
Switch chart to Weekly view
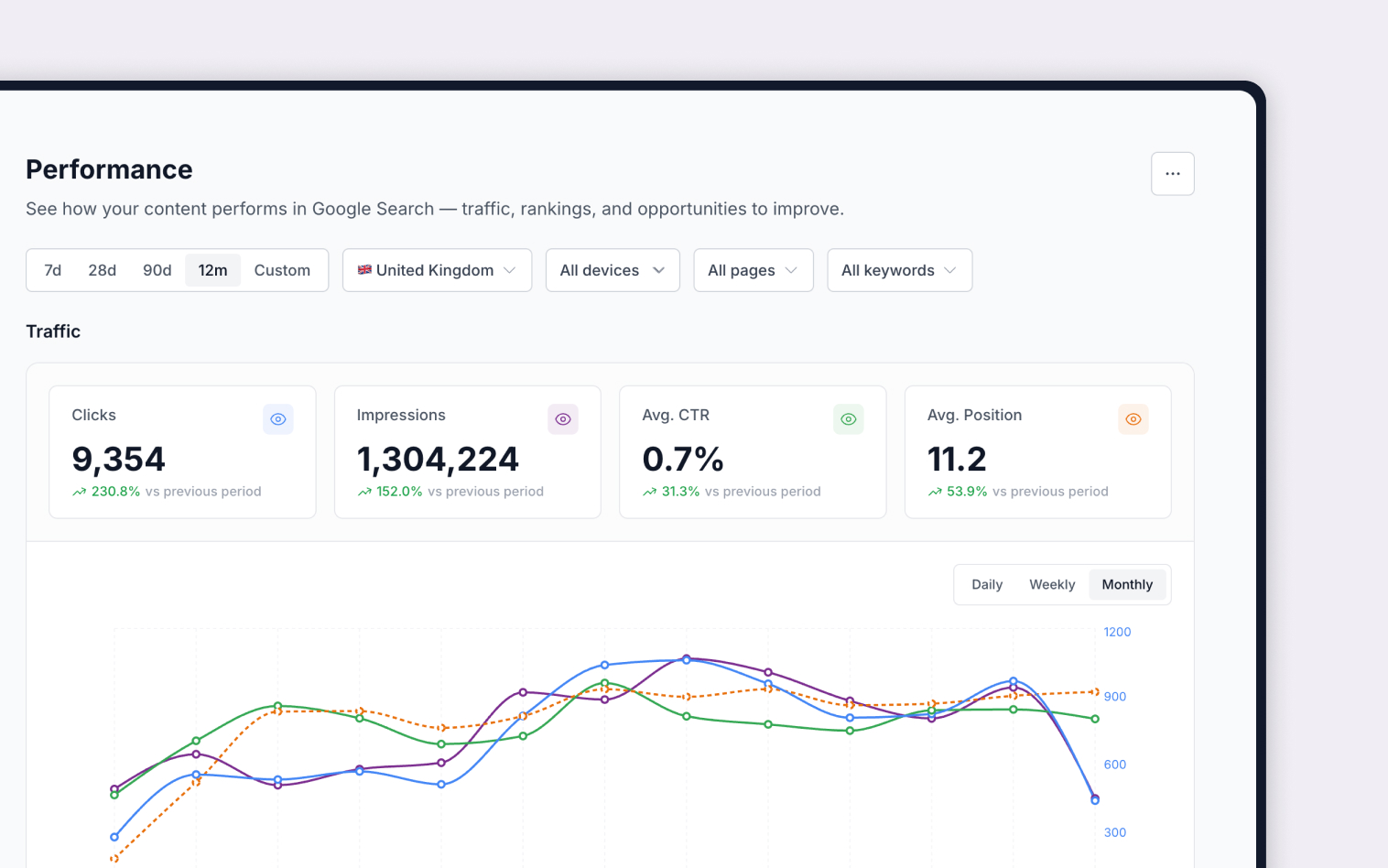tap(1052, 585)
